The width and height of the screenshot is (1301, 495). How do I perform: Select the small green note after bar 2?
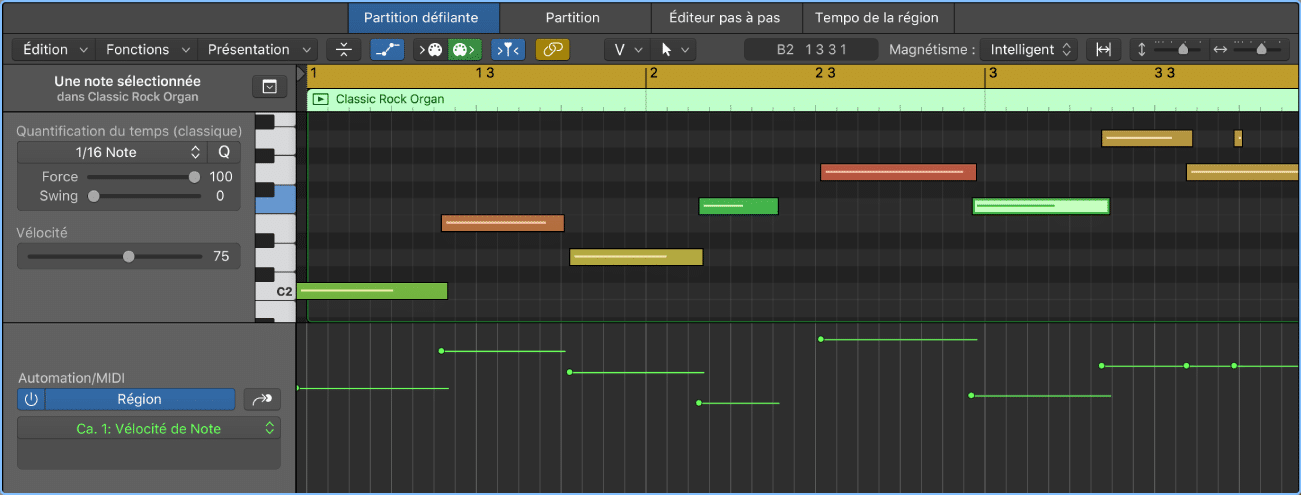(x=738, y=206)
